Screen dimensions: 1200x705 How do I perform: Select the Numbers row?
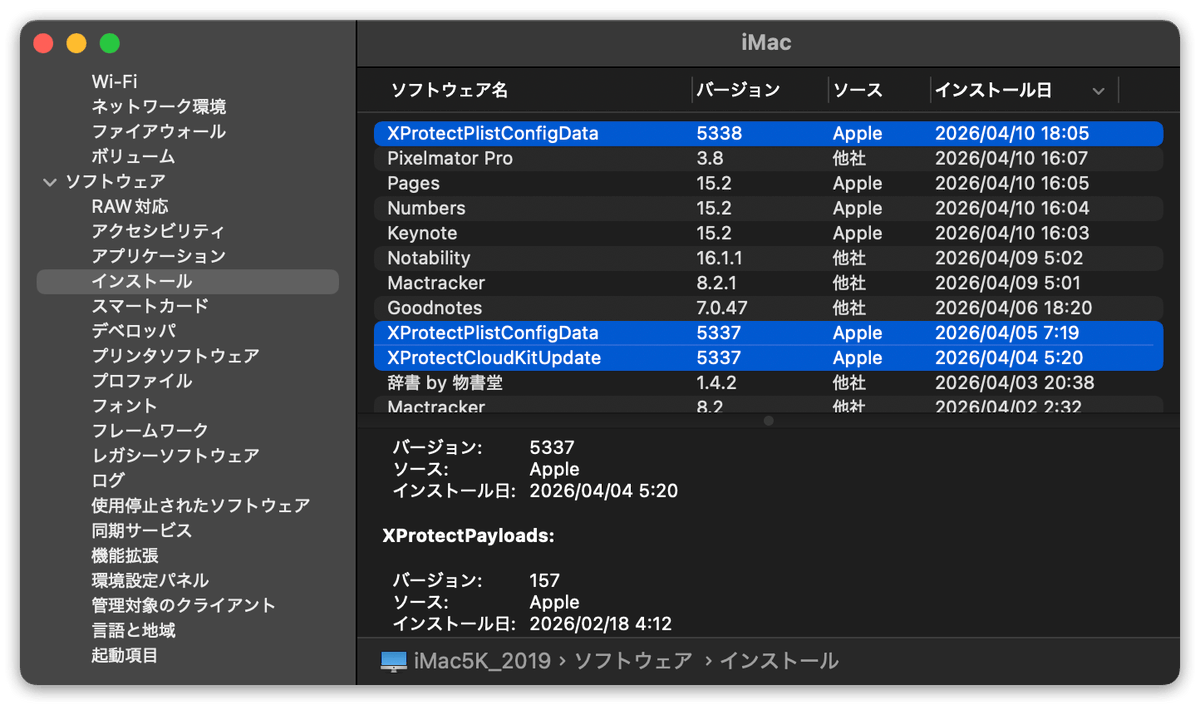768,208
